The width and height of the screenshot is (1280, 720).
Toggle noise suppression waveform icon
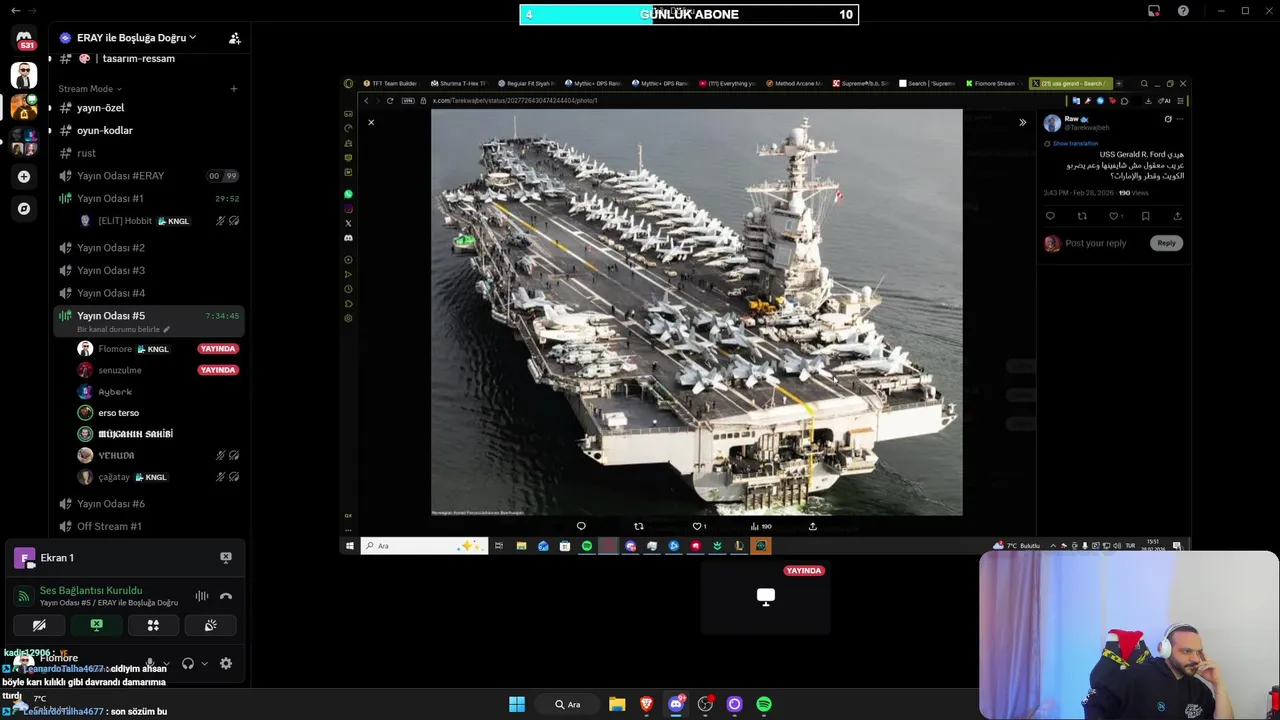point(202,596)
